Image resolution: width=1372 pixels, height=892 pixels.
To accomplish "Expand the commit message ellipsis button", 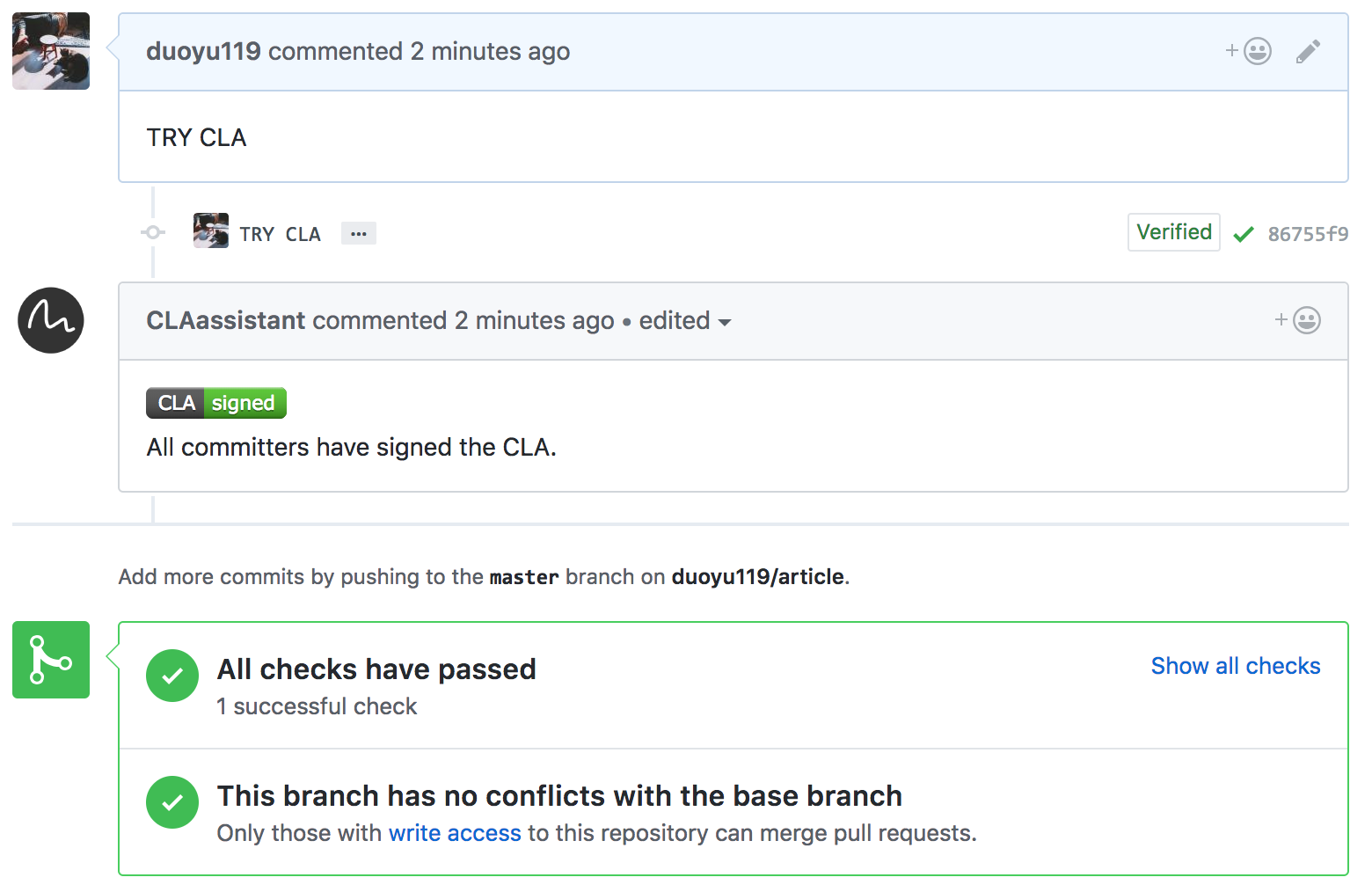I will [x=359, y=234].
